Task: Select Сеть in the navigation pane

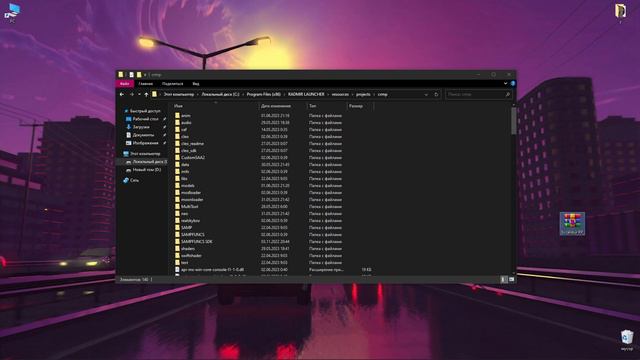Action: 134,180
